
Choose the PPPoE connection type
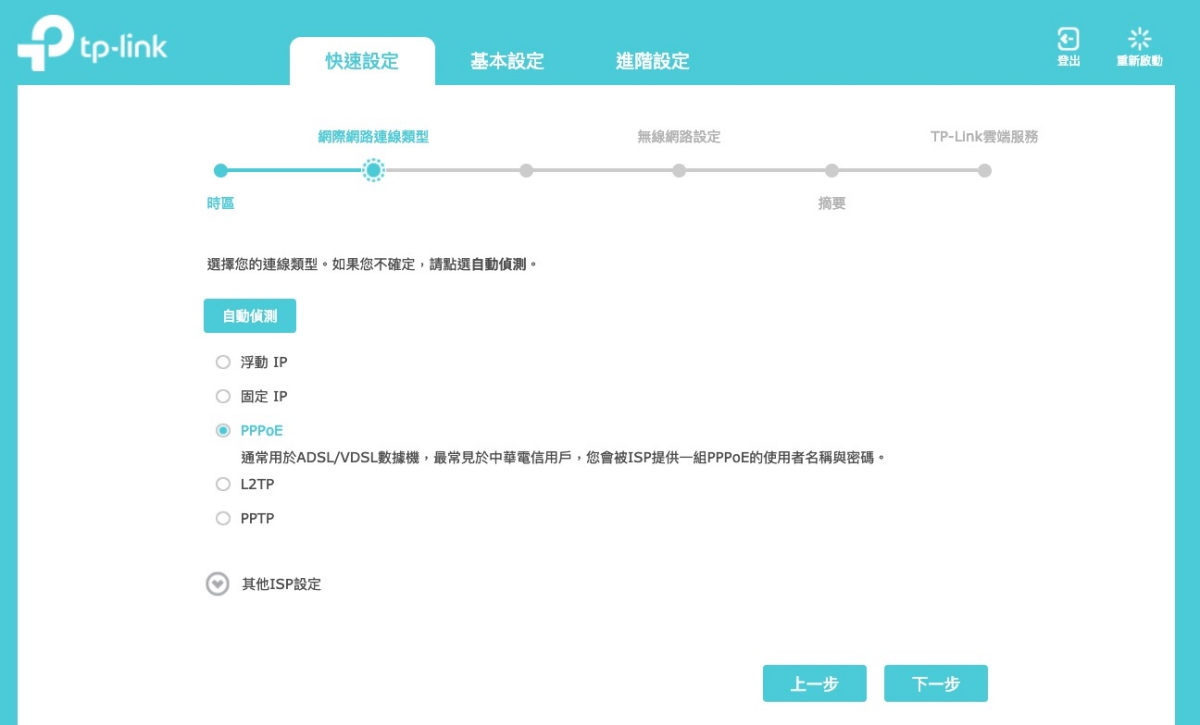click(223, 430)
